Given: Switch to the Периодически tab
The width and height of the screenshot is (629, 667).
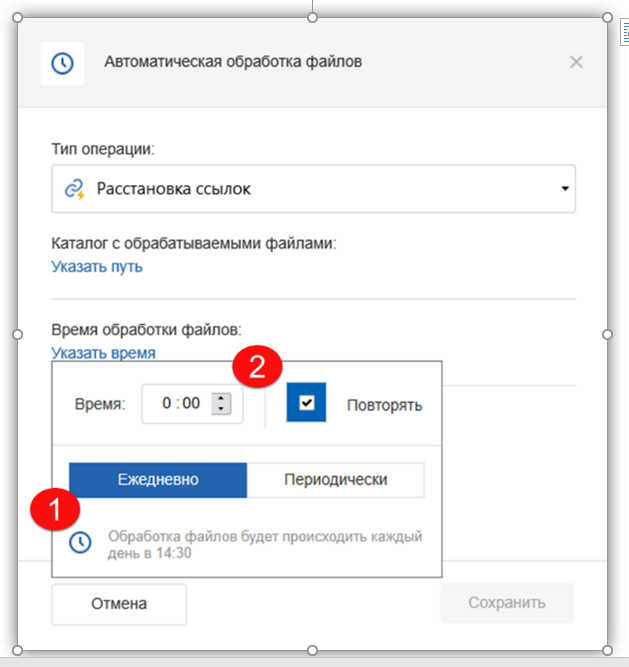Looking at the screenshot, I should click(x=335, y=480).
